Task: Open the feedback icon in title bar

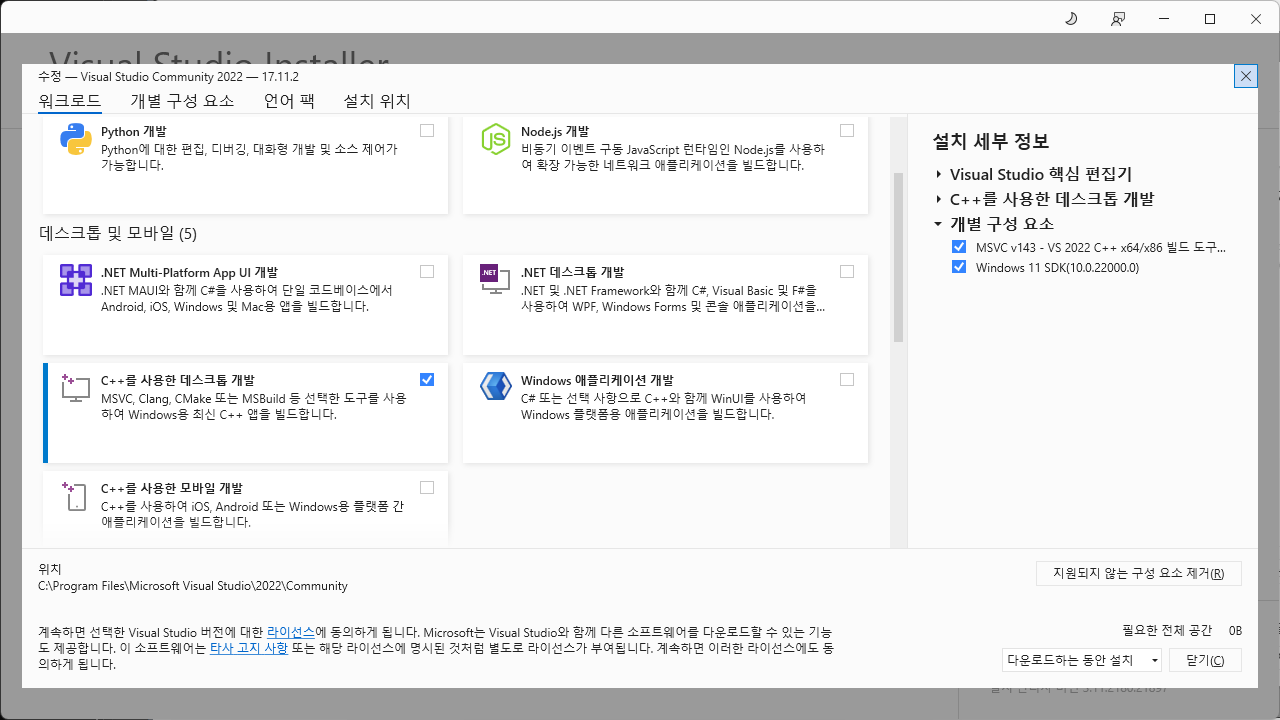Action: click(x=1118, y=19)
